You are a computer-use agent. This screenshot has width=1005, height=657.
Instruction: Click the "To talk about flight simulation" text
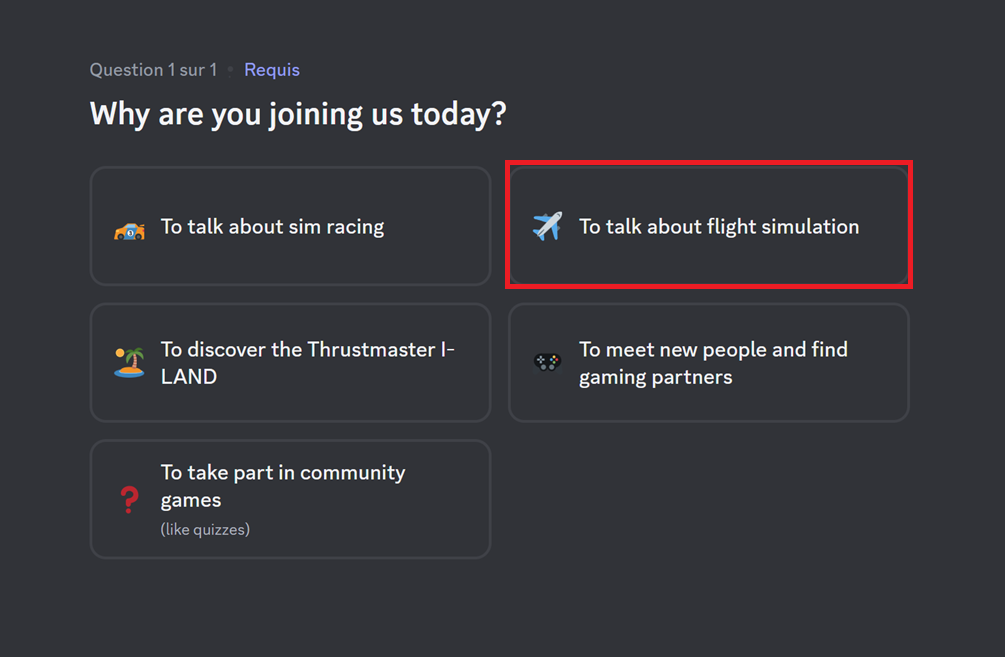pos(719,227)
